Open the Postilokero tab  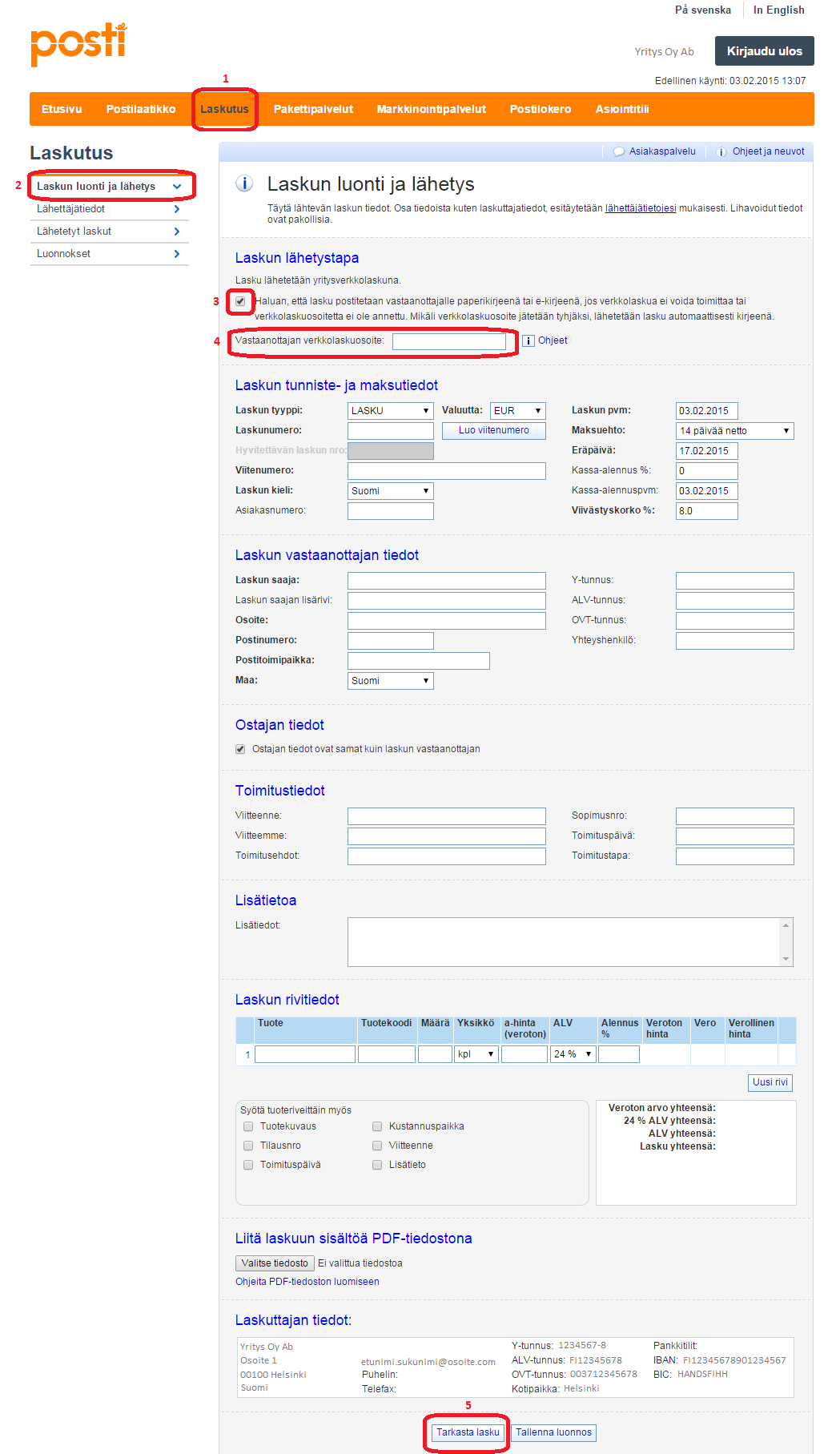click(x=541, y=109)
